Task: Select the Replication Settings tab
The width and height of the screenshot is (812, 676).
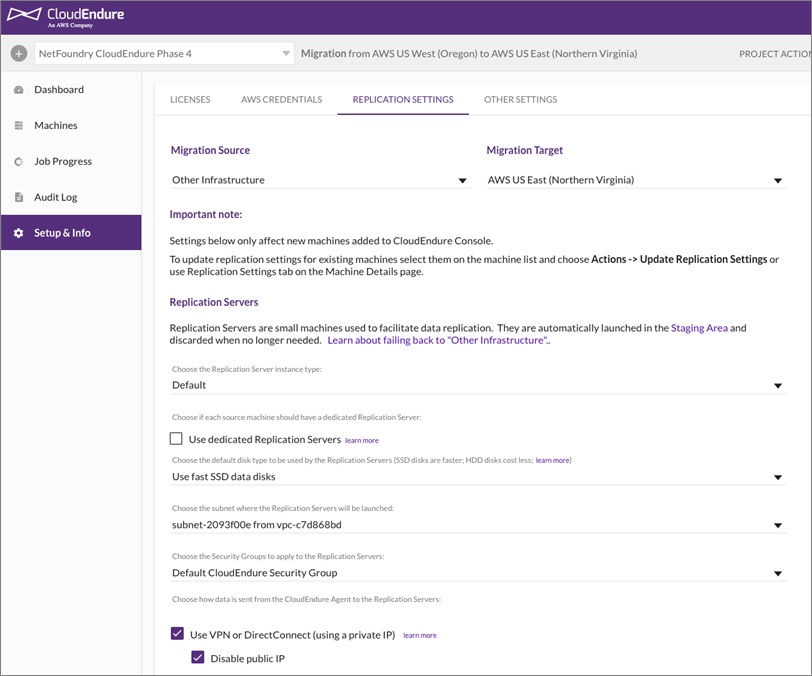Action: [403, 99]
